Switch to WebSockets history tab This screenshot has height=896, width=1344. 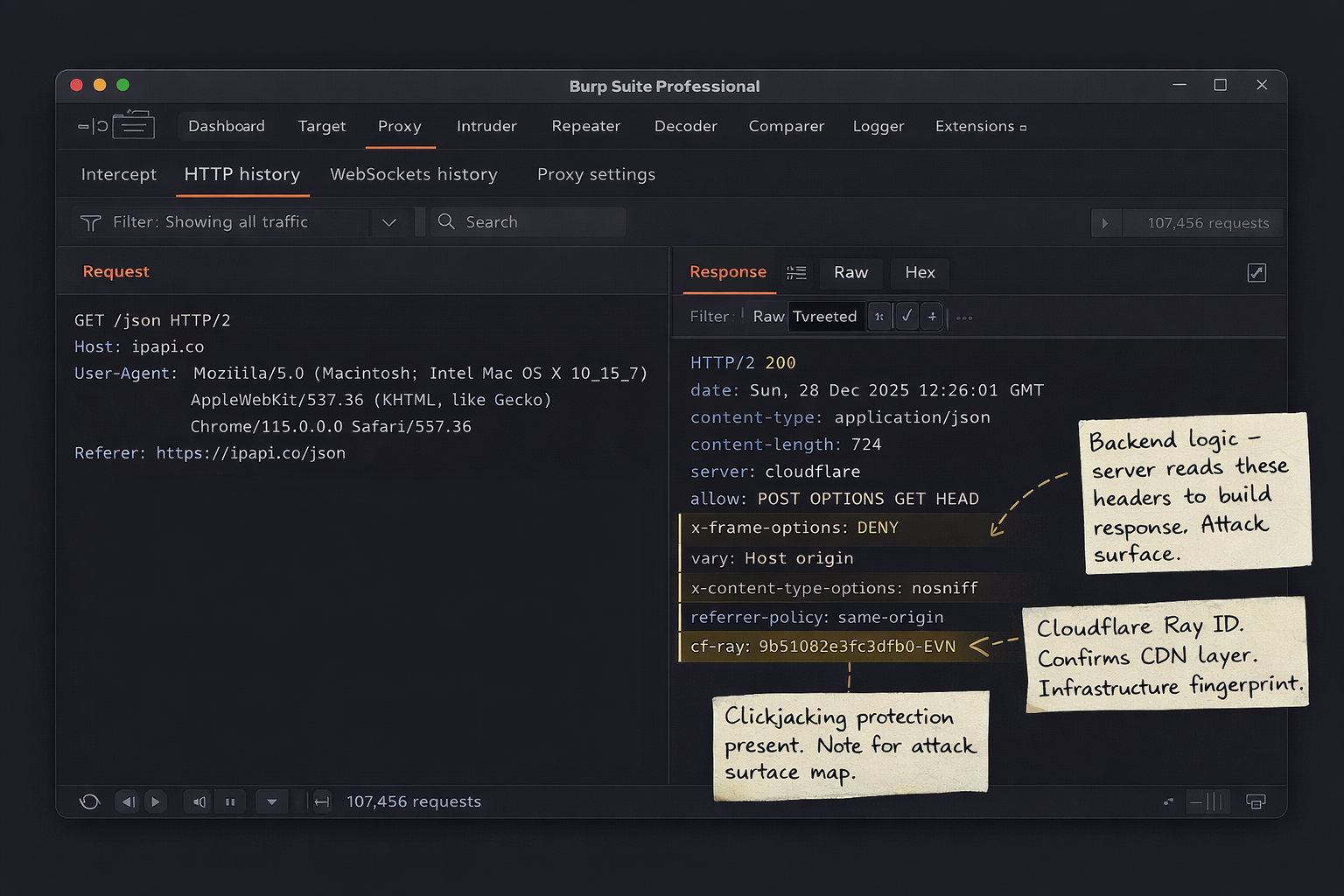point(413,174)
